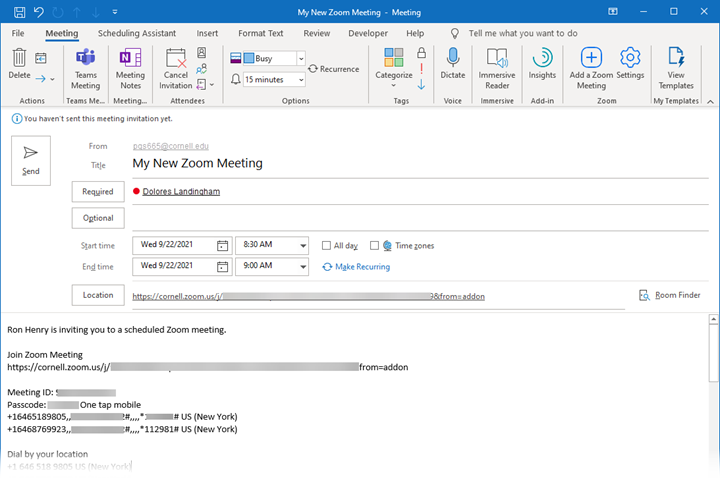
Task: Click the Make Recurring link
Action: [x=356, y=267]
